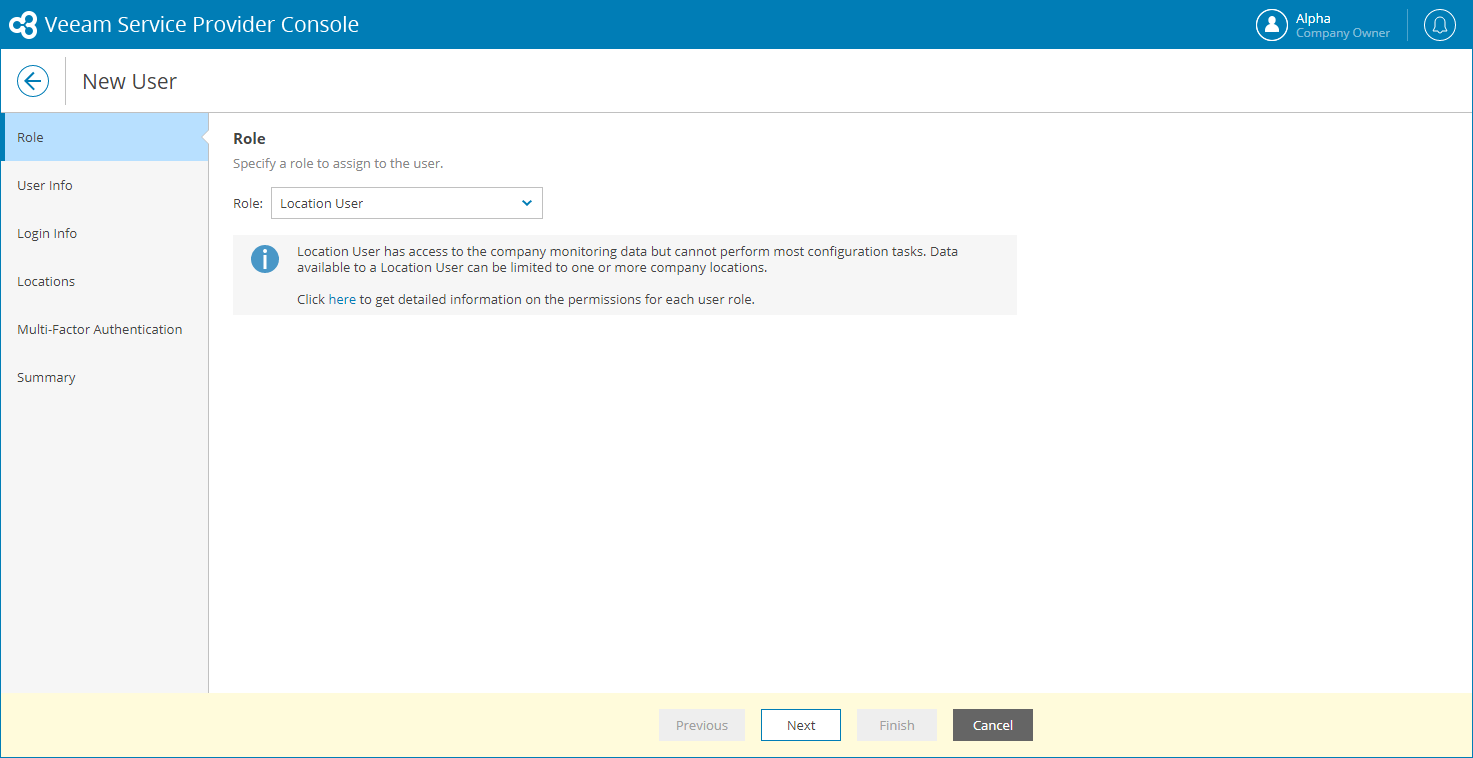The image size is (1473, 758).
Task: Go back with the circled arrow
Action: pos(33,81)
